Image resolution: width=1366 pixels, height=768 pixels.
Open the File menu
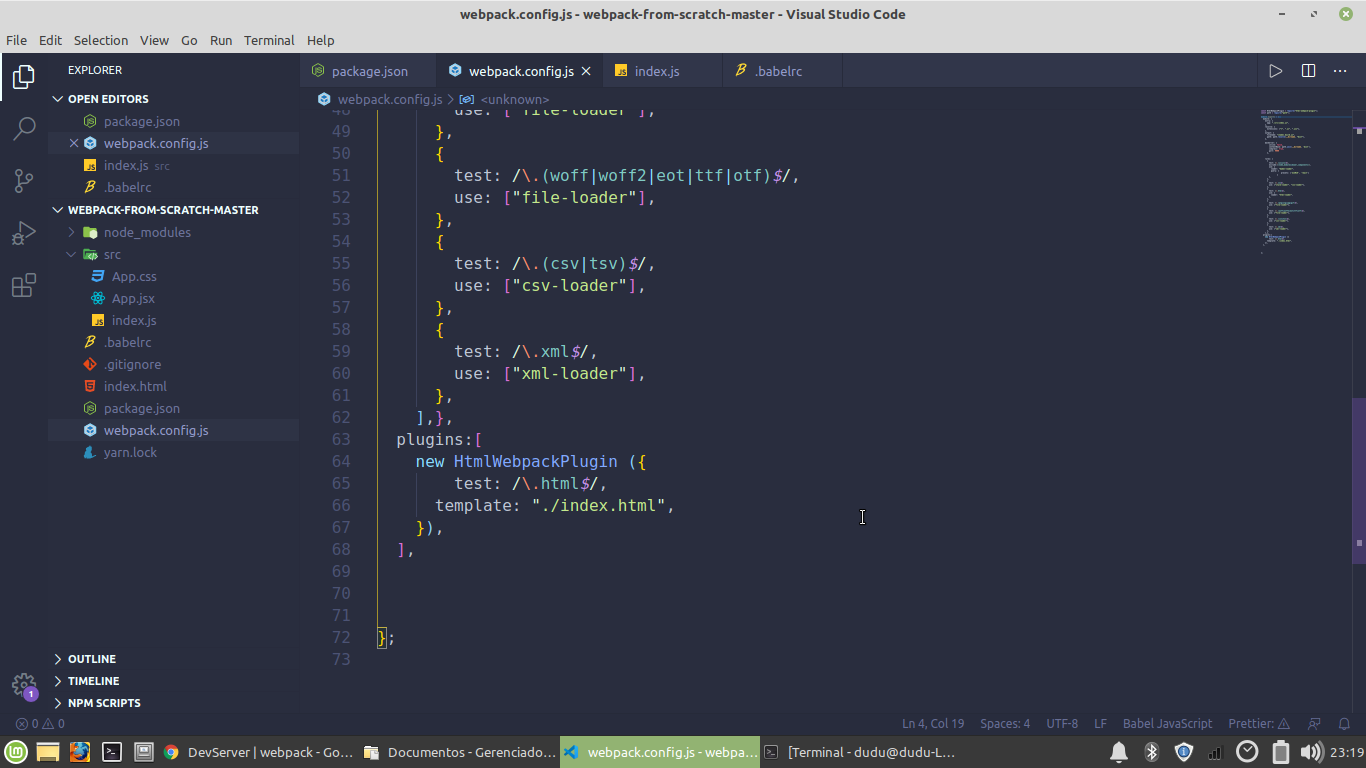pyautogui.click(x=16, y=40)
